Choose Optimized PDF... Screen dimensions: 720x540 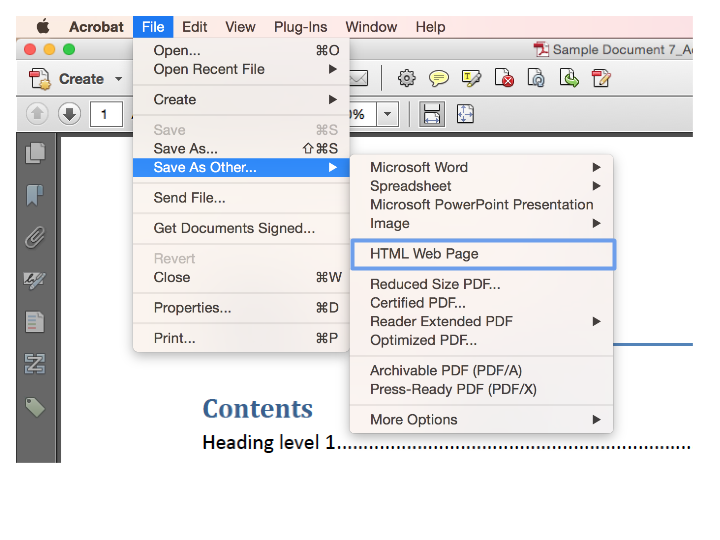point(482,340)
